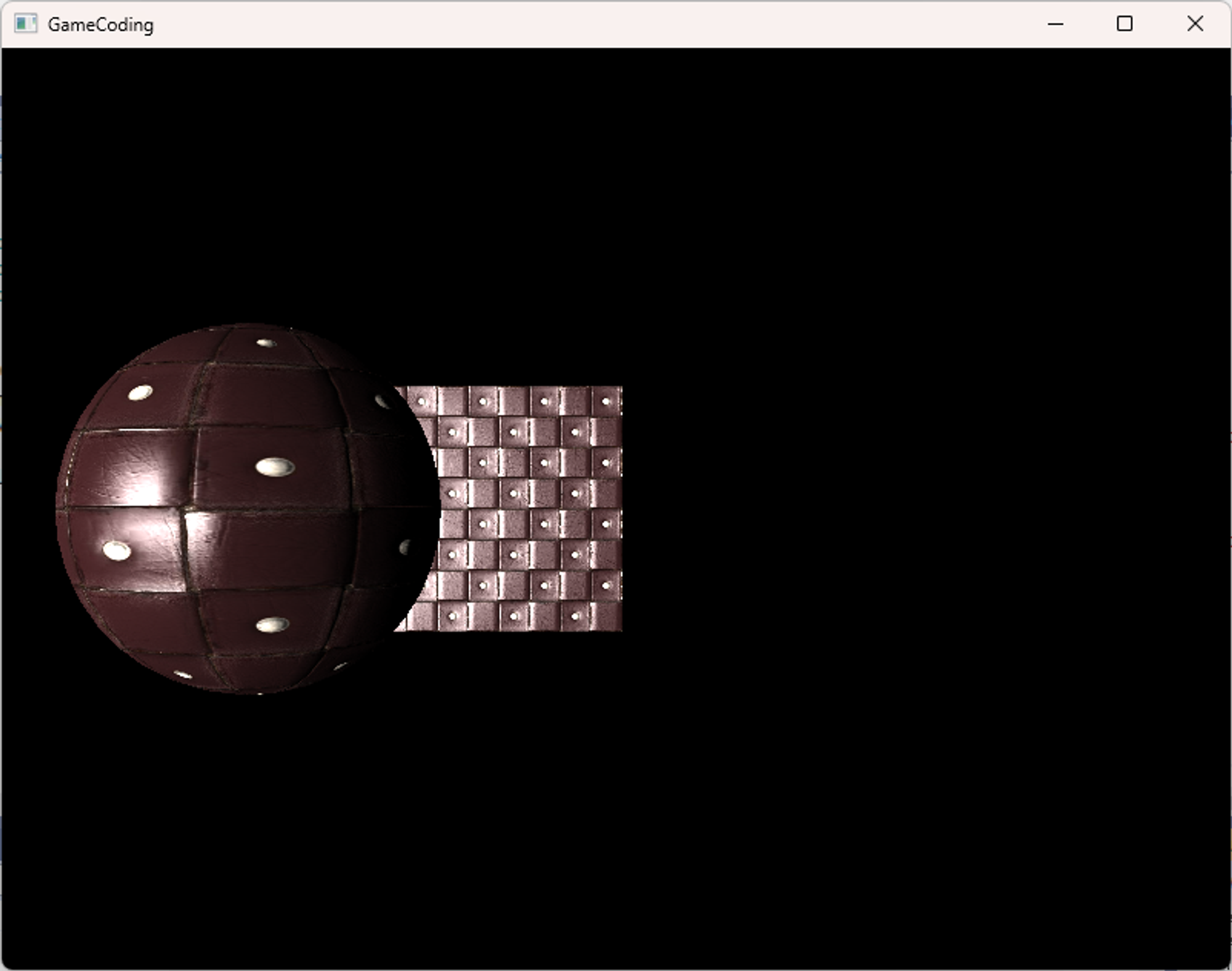Click the bottom-center white stud on sphere
Image resolution: width=1232 pixels, height=971 pixels.
(x=272, y=625)
